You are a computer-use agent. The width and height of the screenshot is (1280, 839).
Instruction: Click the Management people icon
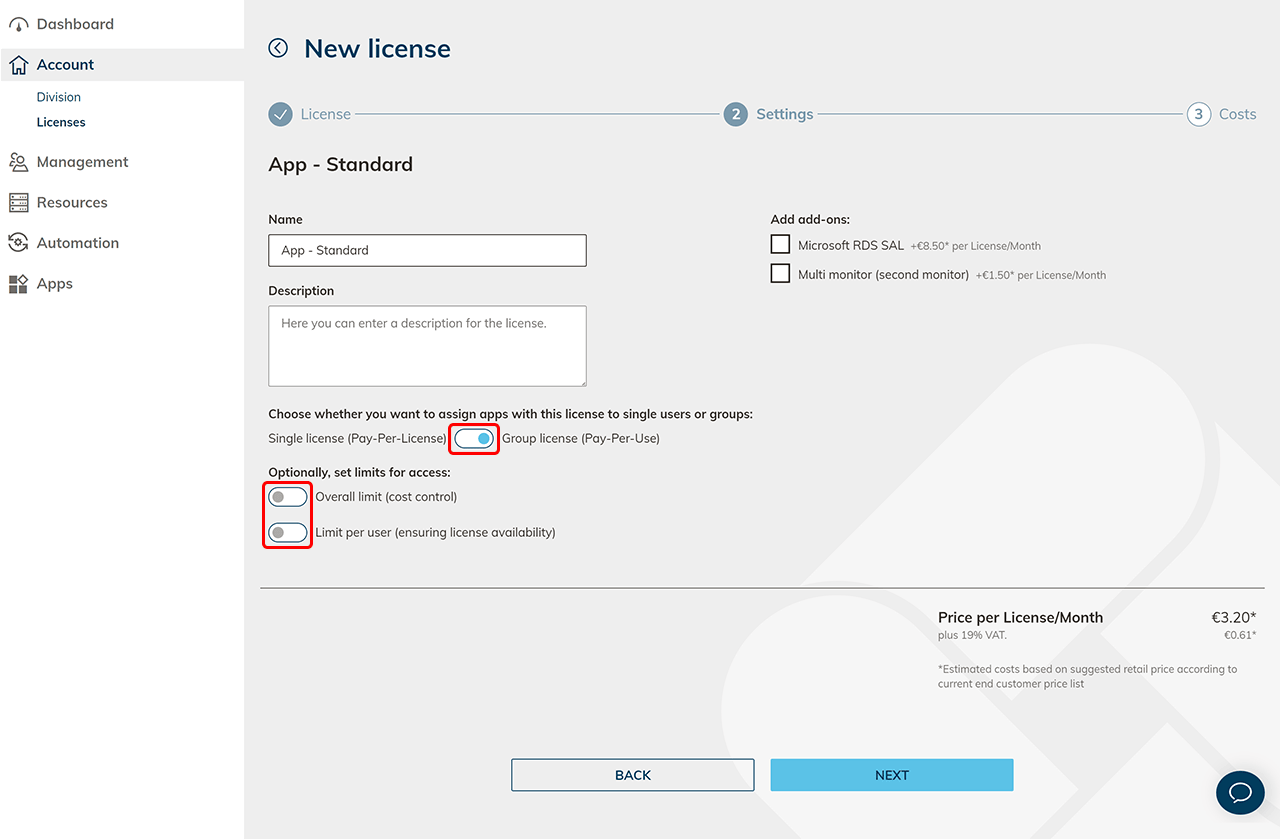pos(18,162)
